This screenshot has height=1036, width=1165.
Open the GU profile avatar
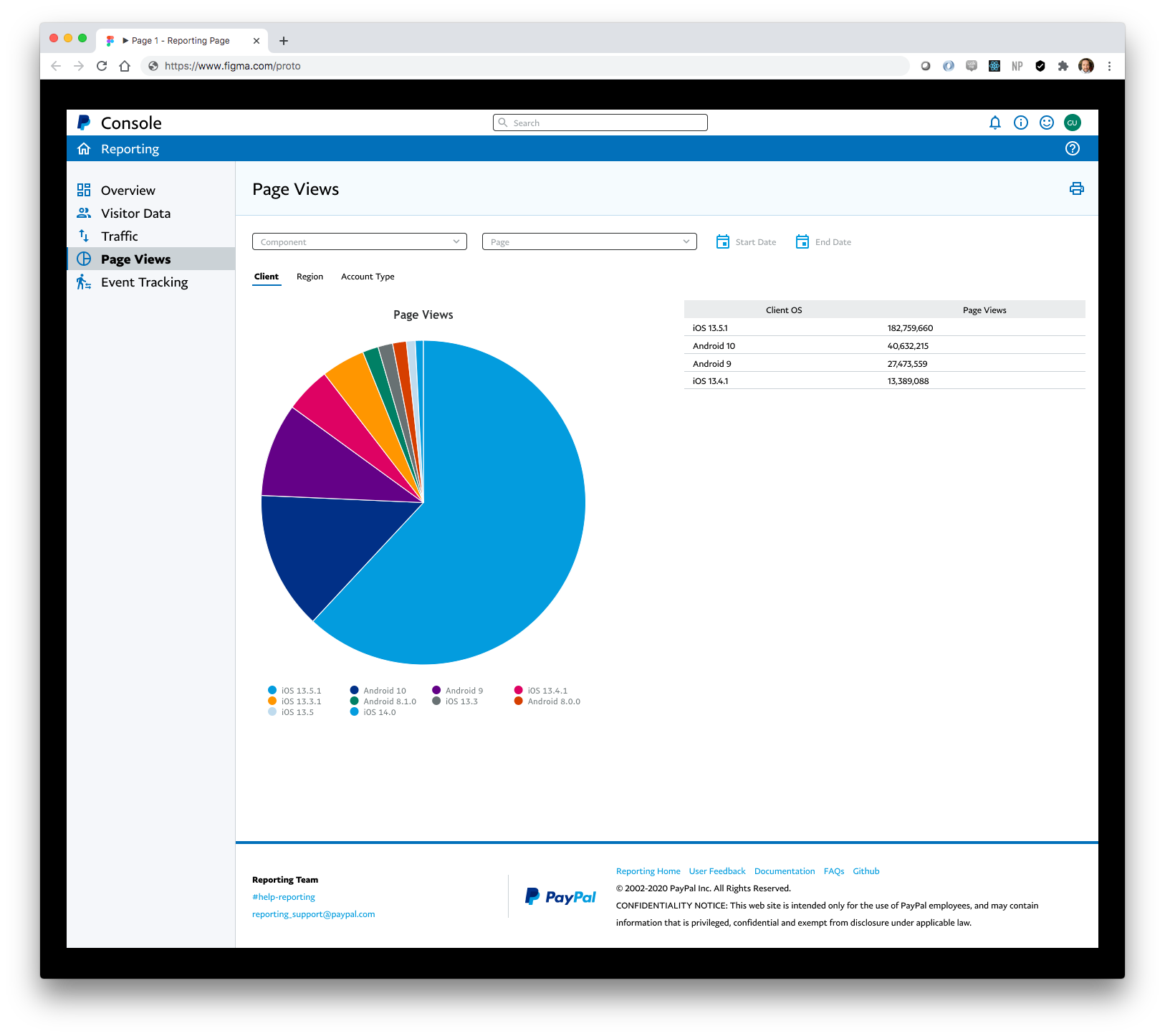click(1073, 123)
